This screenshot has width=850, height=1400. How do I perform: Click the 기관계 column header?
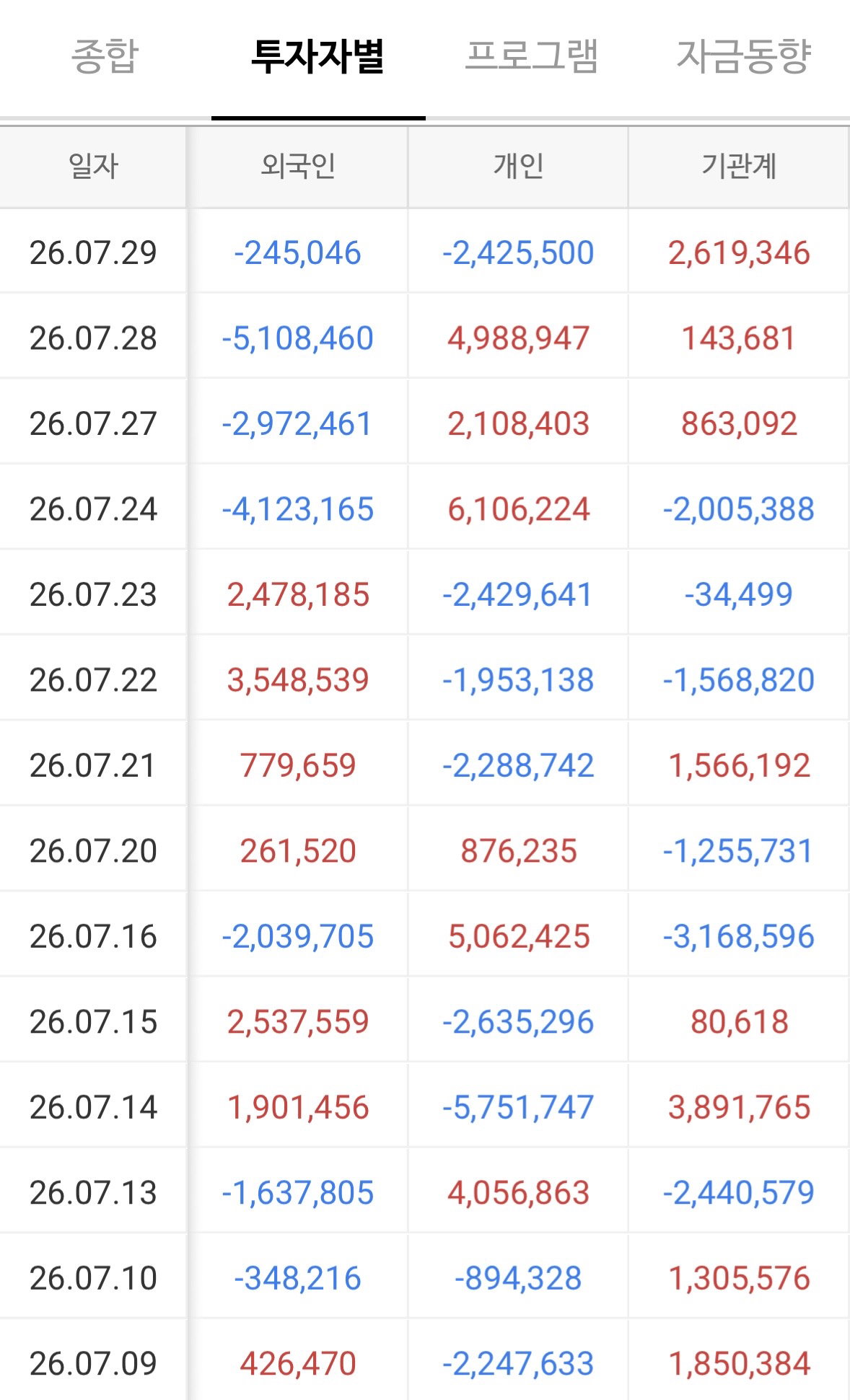click(739, 167)
